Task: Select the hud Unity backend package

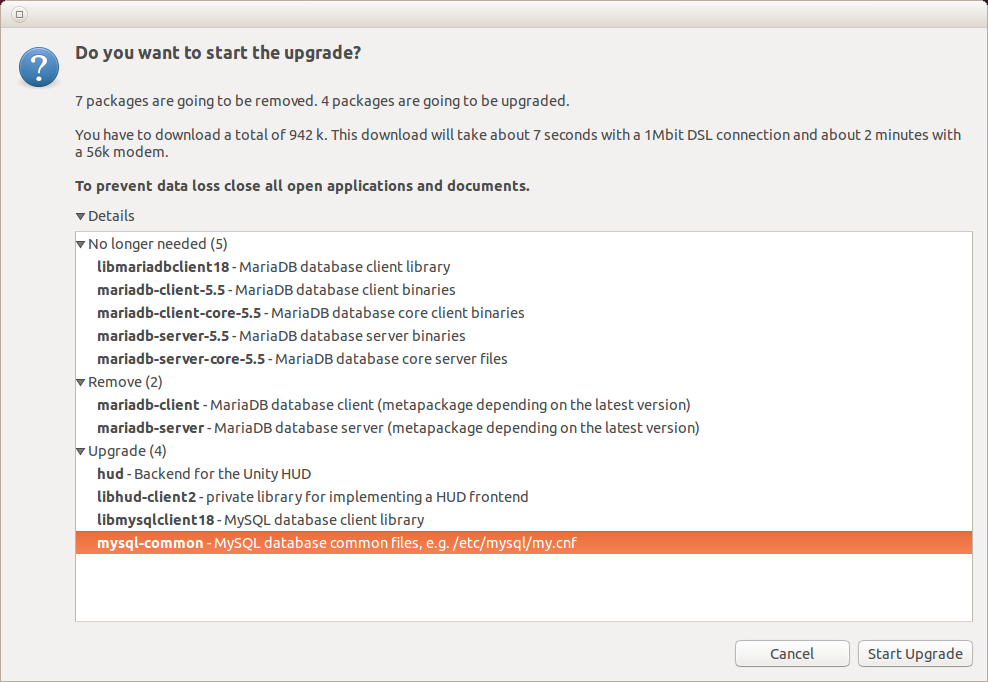Action: (197, 474)
